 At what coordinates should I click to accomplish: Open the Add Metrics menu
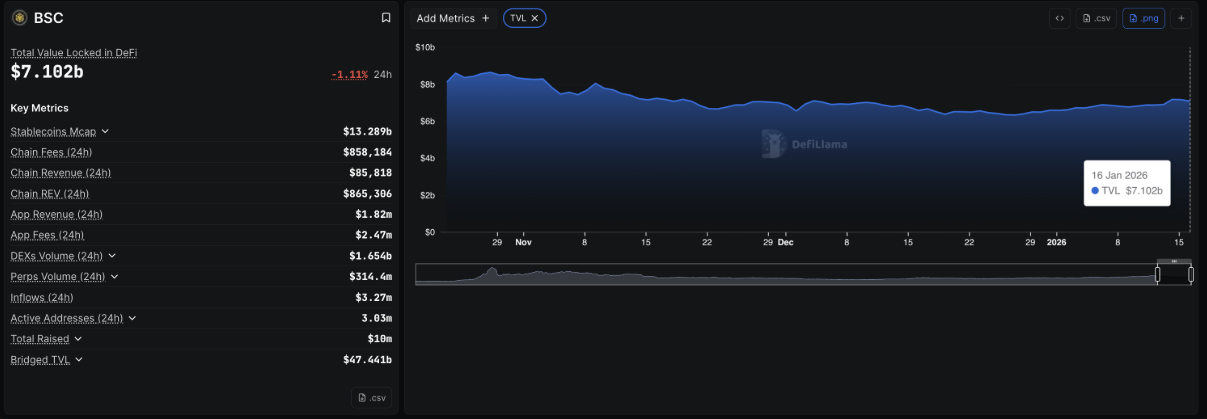click(453, 18)
